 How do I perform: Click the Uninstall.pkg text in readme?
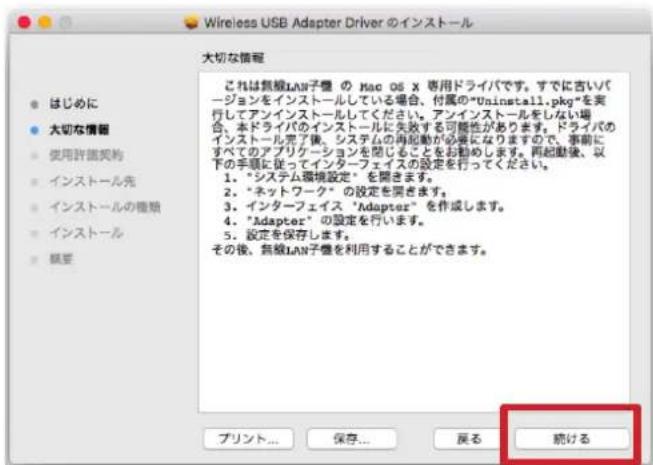[x=528, y=101]
